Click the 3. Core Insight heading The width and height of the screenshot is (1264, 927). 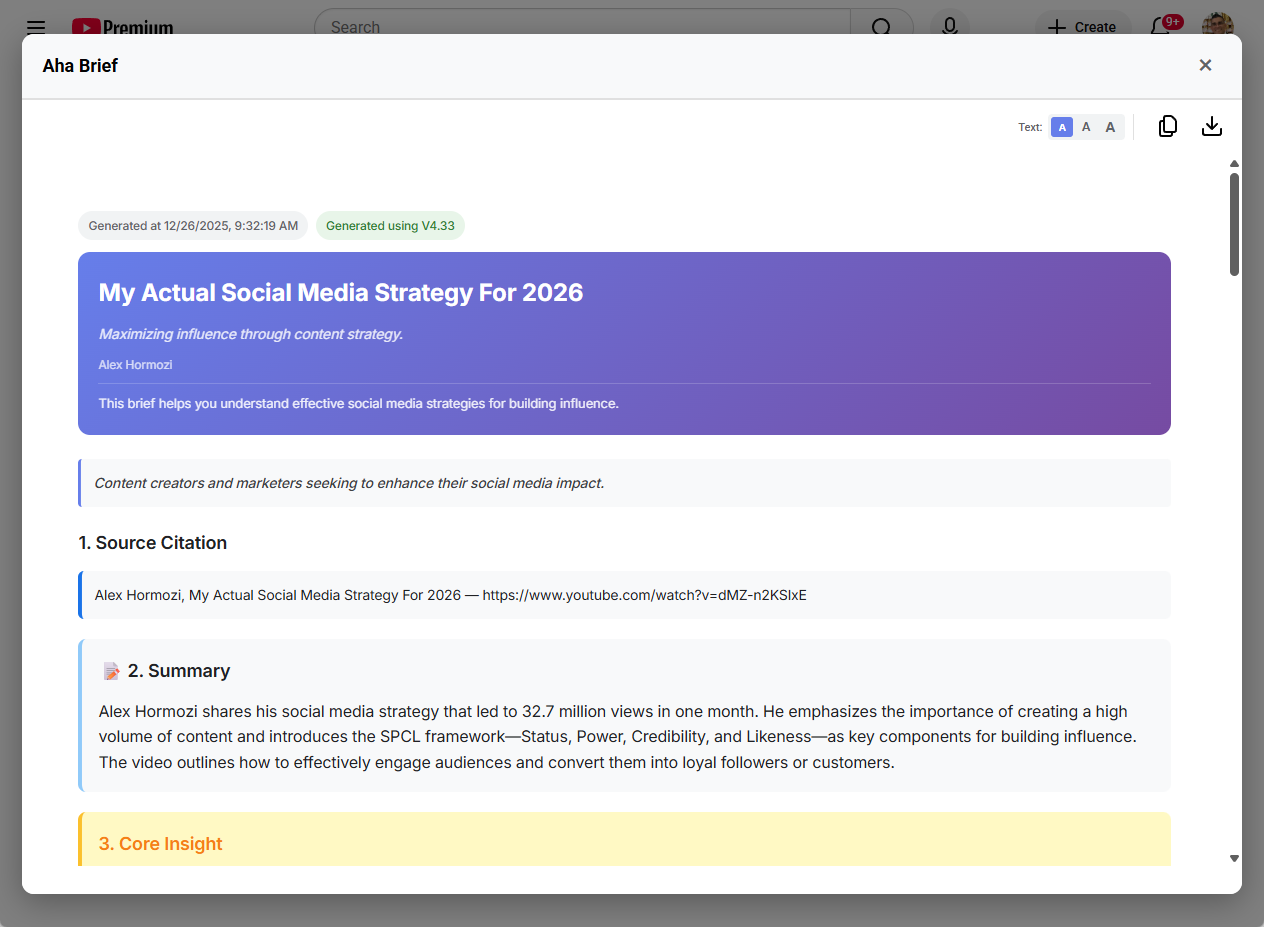(161, 844)
